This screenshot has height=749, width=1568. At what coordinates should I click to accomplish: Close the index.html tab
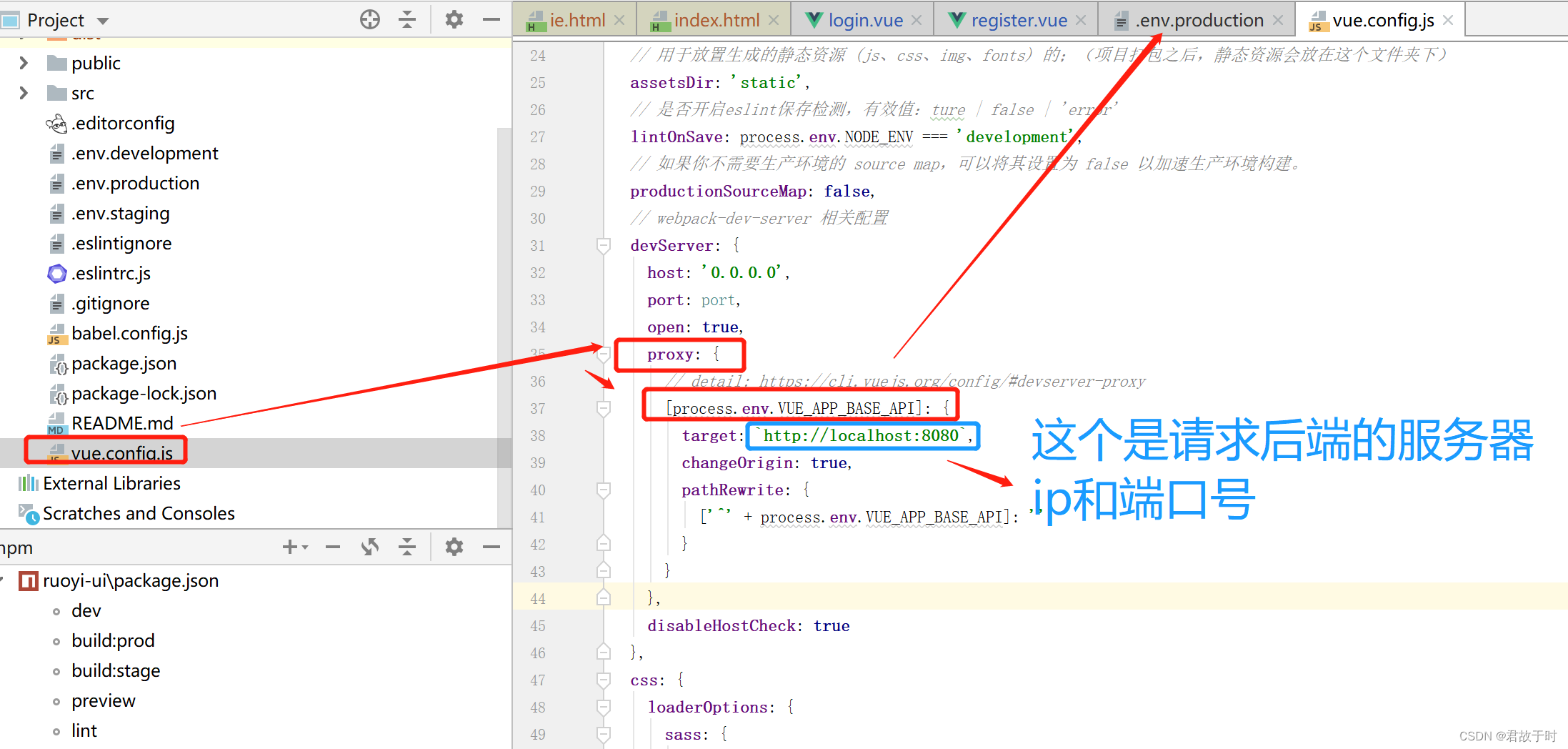[x=774, y=20]
